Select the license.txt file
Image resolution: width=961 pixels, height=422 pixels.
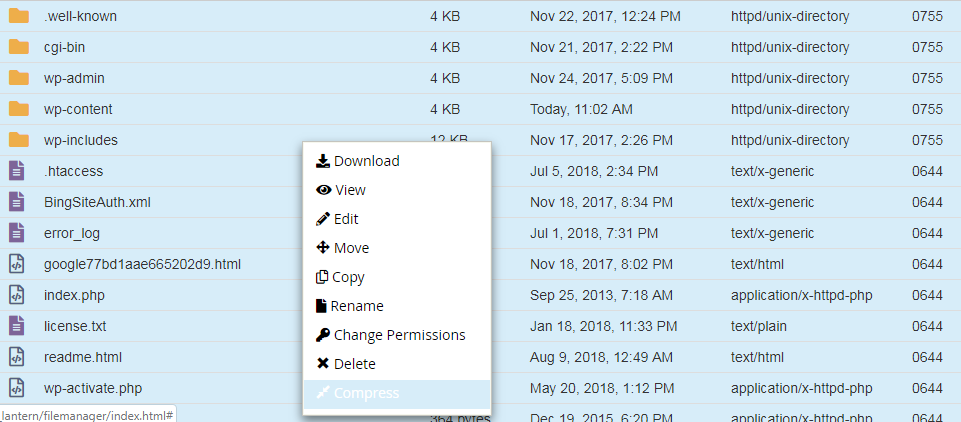click(75, 326)
